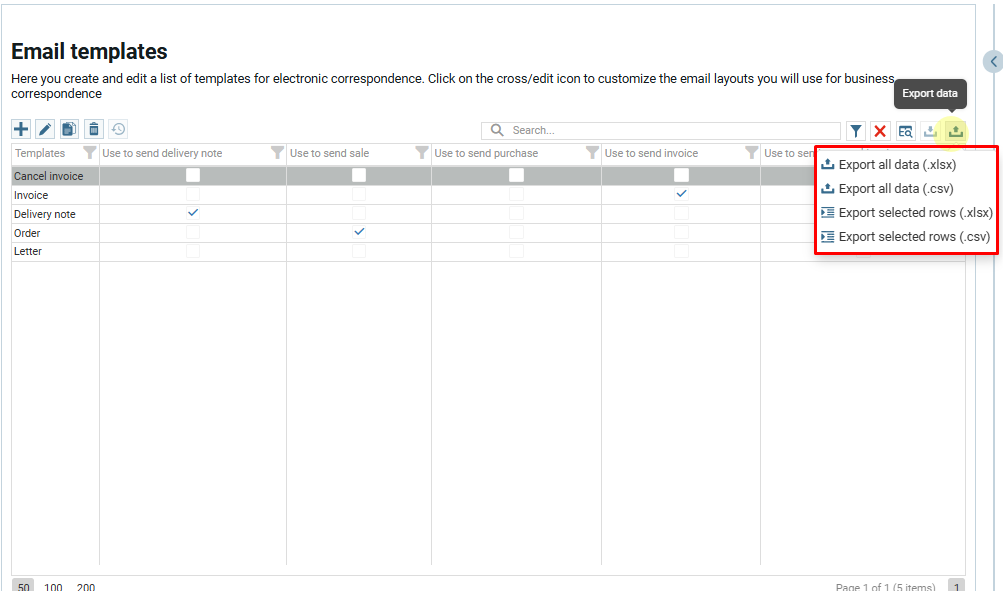Toggle send sale checkbox in Order row
Image resolution: width=1003 pixels, height=591 pixels.
pyautogui.click(x=359, y=232)
